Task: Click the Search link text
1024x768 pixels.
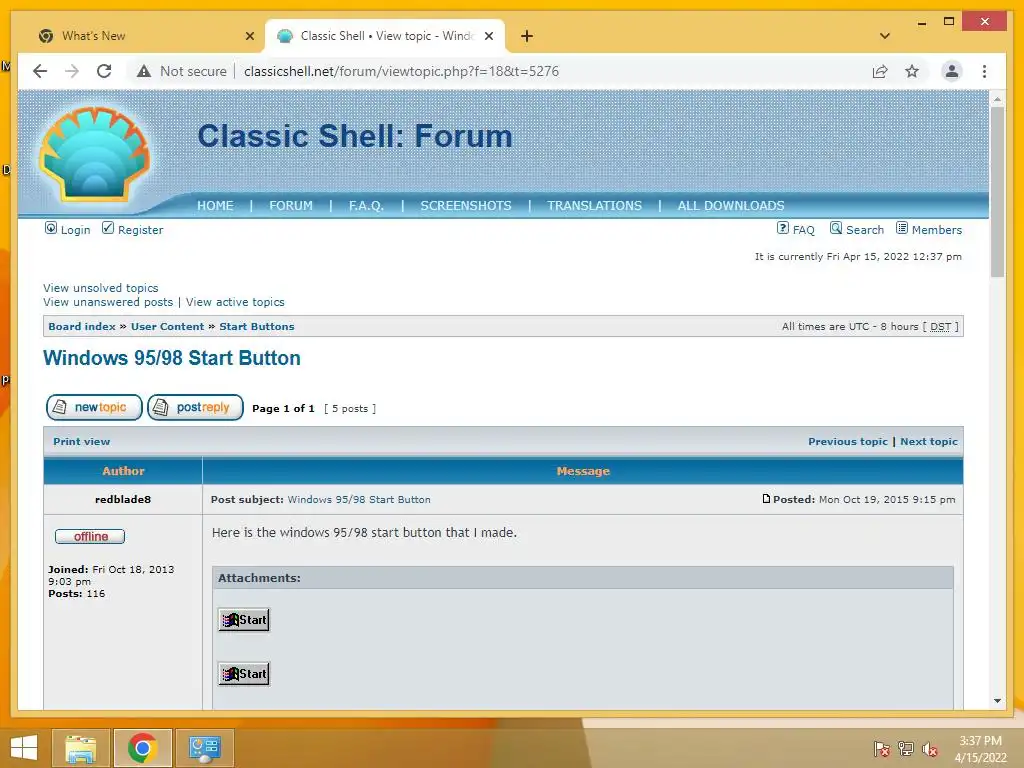Action: click(865, 230)
